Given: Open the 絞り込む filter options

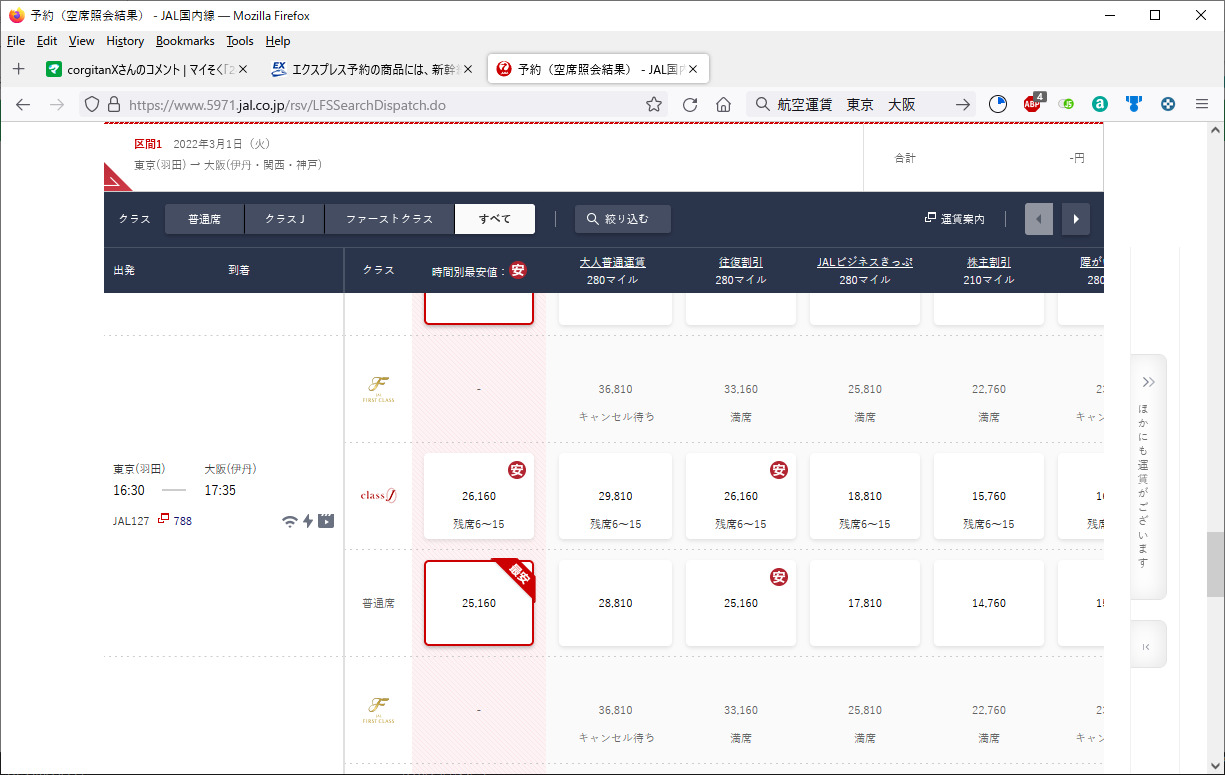Looking at the screenshot, I should [x=622, y=219].
